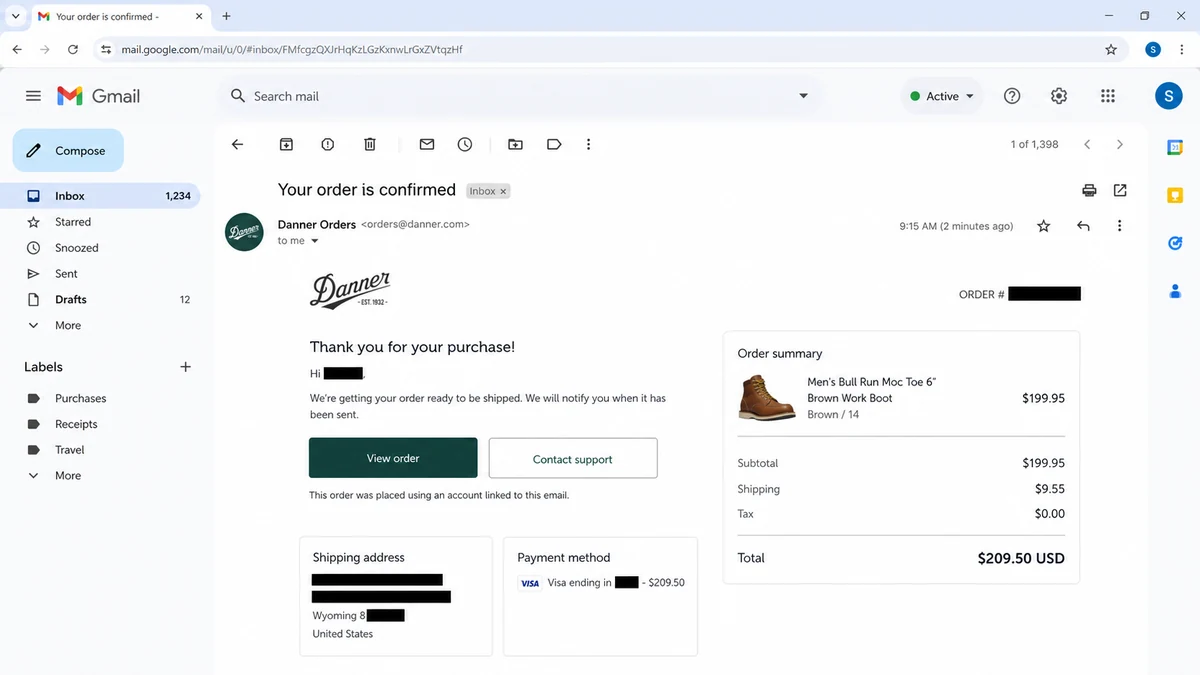Open the Move to folder icon
Screen dimensions: 1200x675
[x=515, y=144]
